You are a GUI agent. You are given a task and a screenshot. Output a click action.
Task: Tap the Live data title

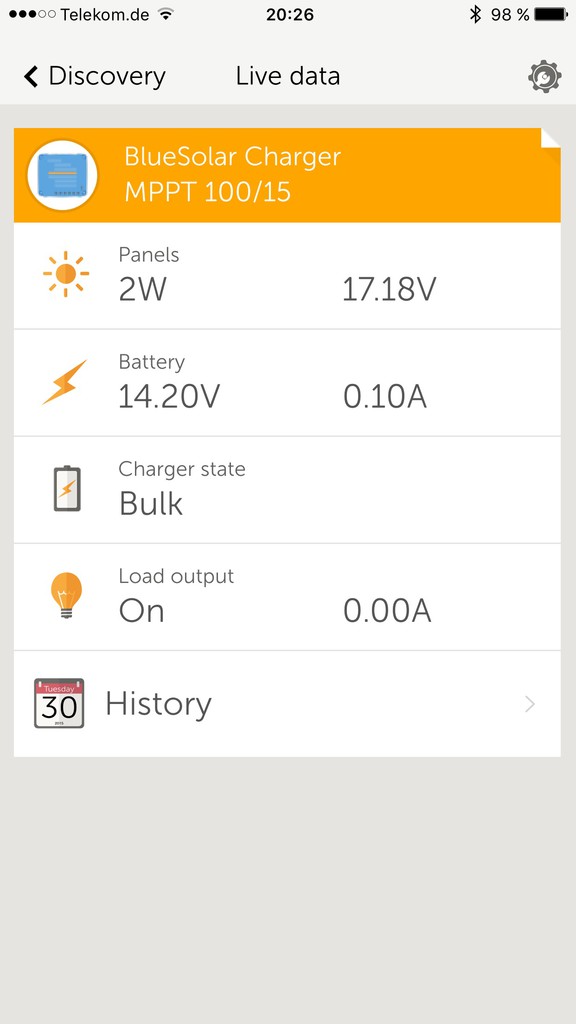(x=288, y=76)
